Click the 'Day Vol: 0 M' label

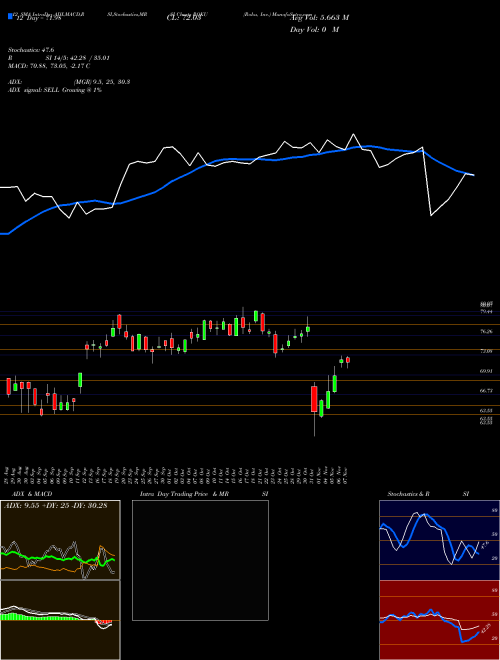[314, 29]
